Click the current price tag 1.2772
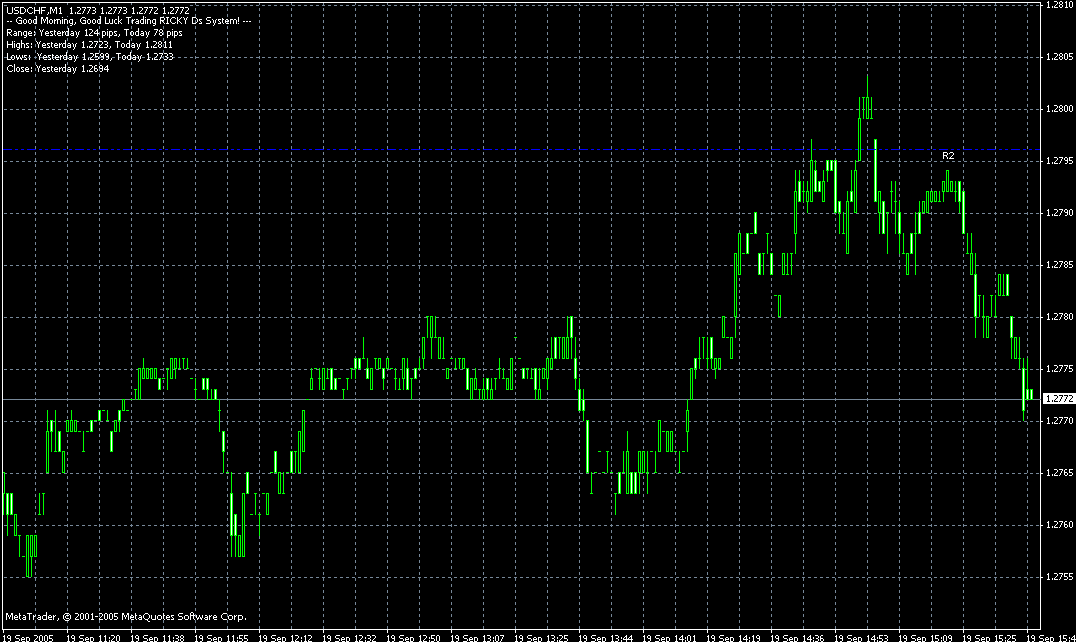1076x642 pixels. pos(1058,399)
